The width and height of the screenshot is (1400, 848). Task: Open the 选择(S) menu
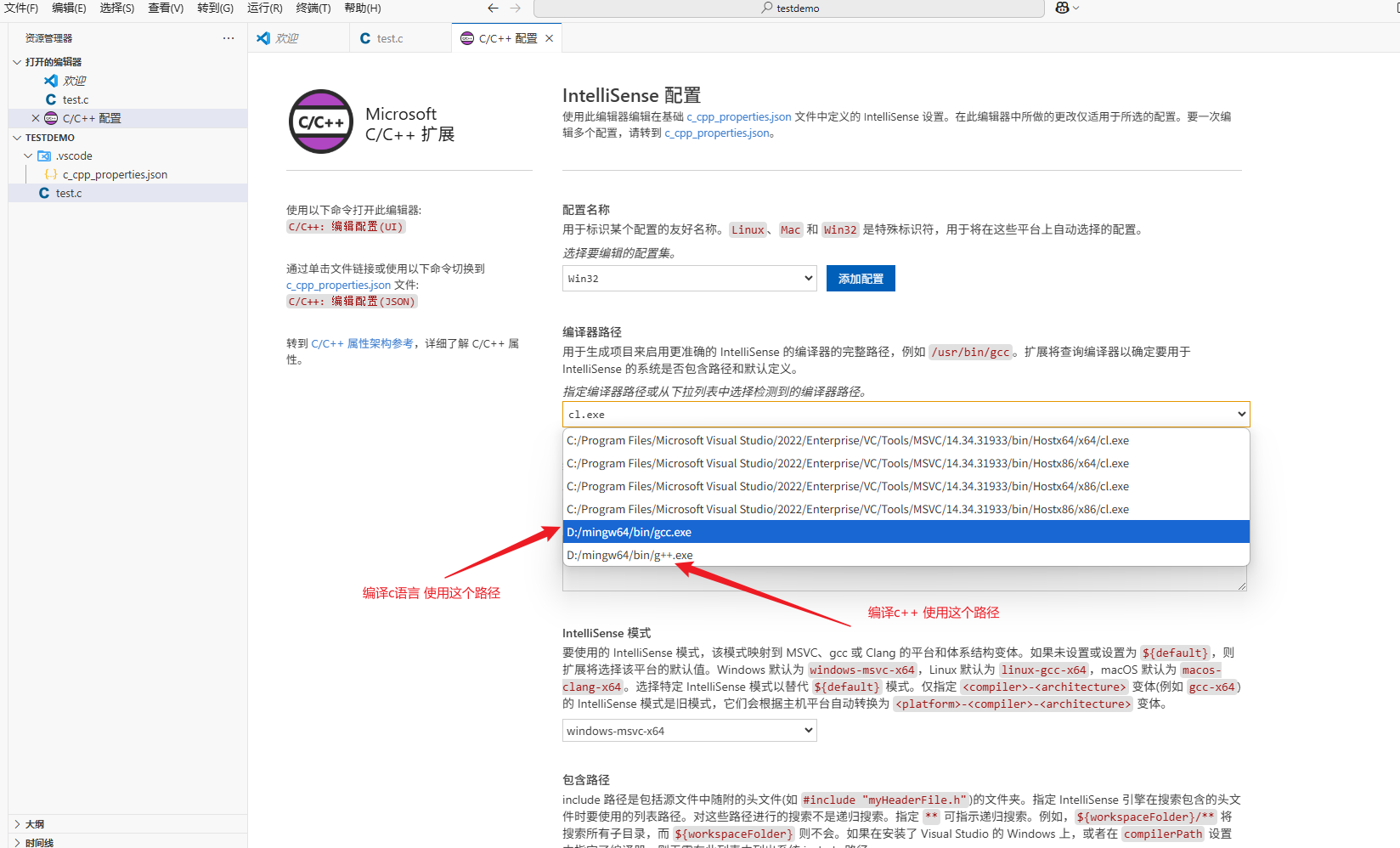tap(117, 8)
